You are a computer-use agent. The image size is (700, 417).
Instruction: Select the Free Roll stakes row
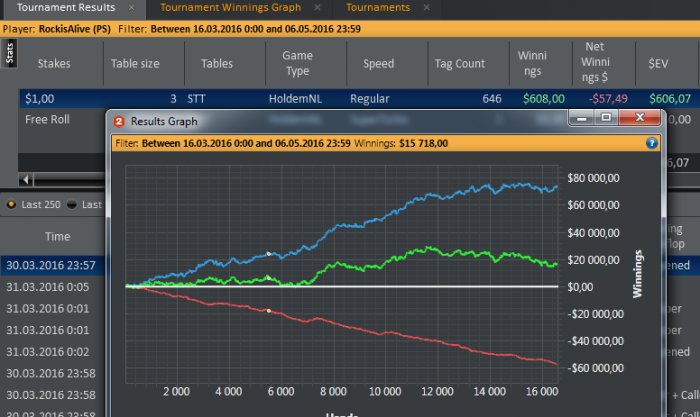(x=49, y=119)
